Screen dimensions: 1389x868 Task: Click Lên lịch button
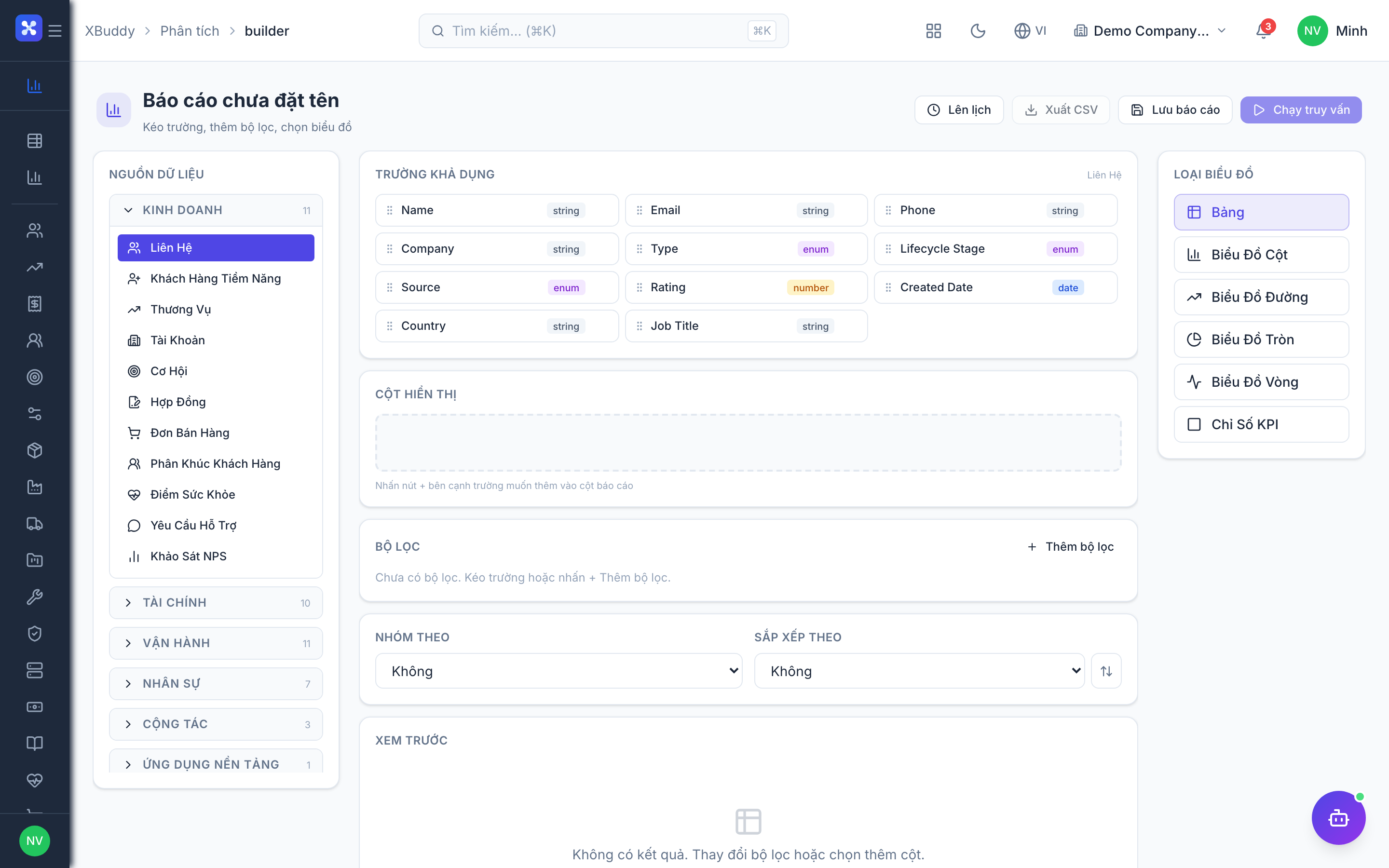point(958,109)
